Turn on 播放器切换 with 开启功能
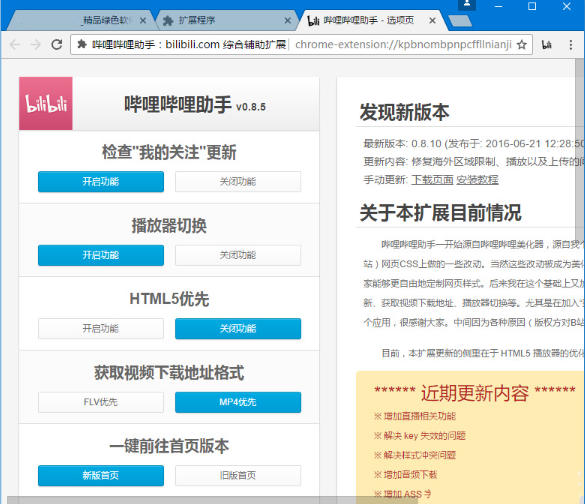Viewport: 585px width, 504px height. point(101,255)
